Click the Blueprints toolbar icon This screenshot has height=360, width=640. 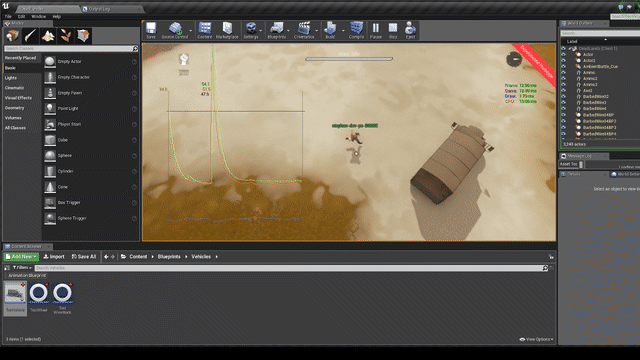tap(277, 29)
